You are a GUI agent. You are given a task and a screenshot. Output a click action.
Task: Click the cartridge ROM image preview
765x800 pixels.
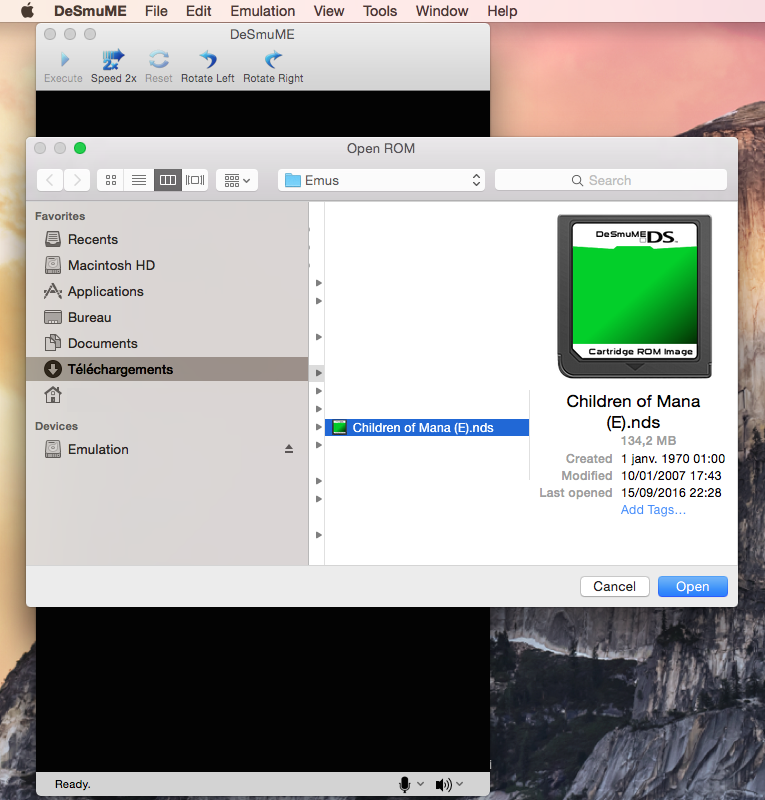634,296
